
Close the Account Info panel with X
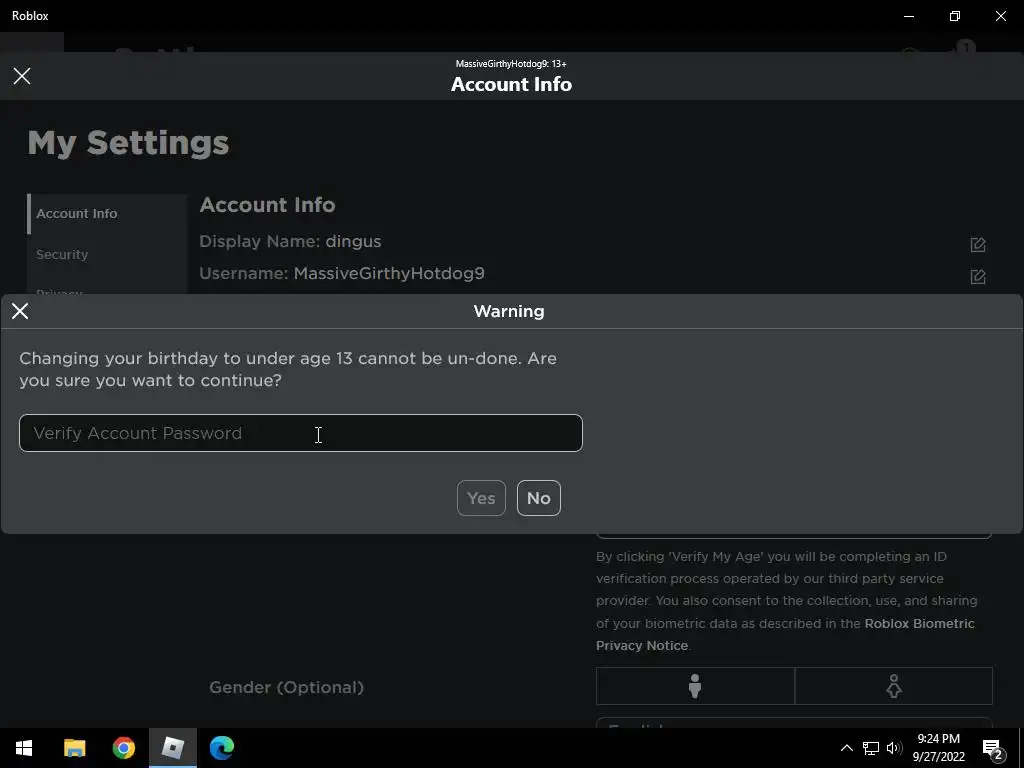click(22, 76)
